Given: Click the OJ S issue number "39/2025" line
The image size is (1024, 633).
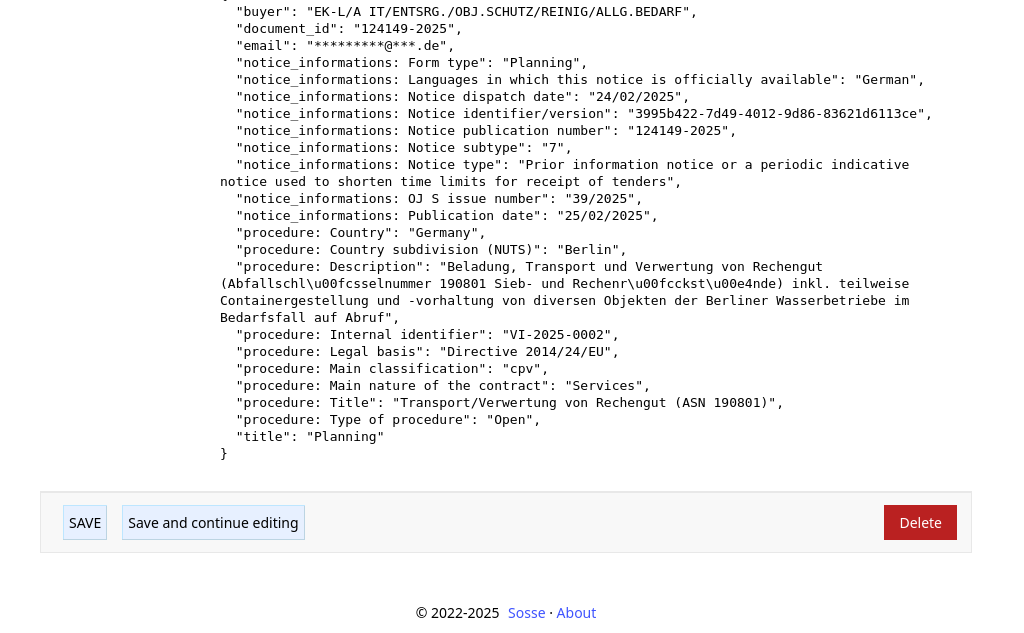Looking at the screenshot, I should 440,199.
